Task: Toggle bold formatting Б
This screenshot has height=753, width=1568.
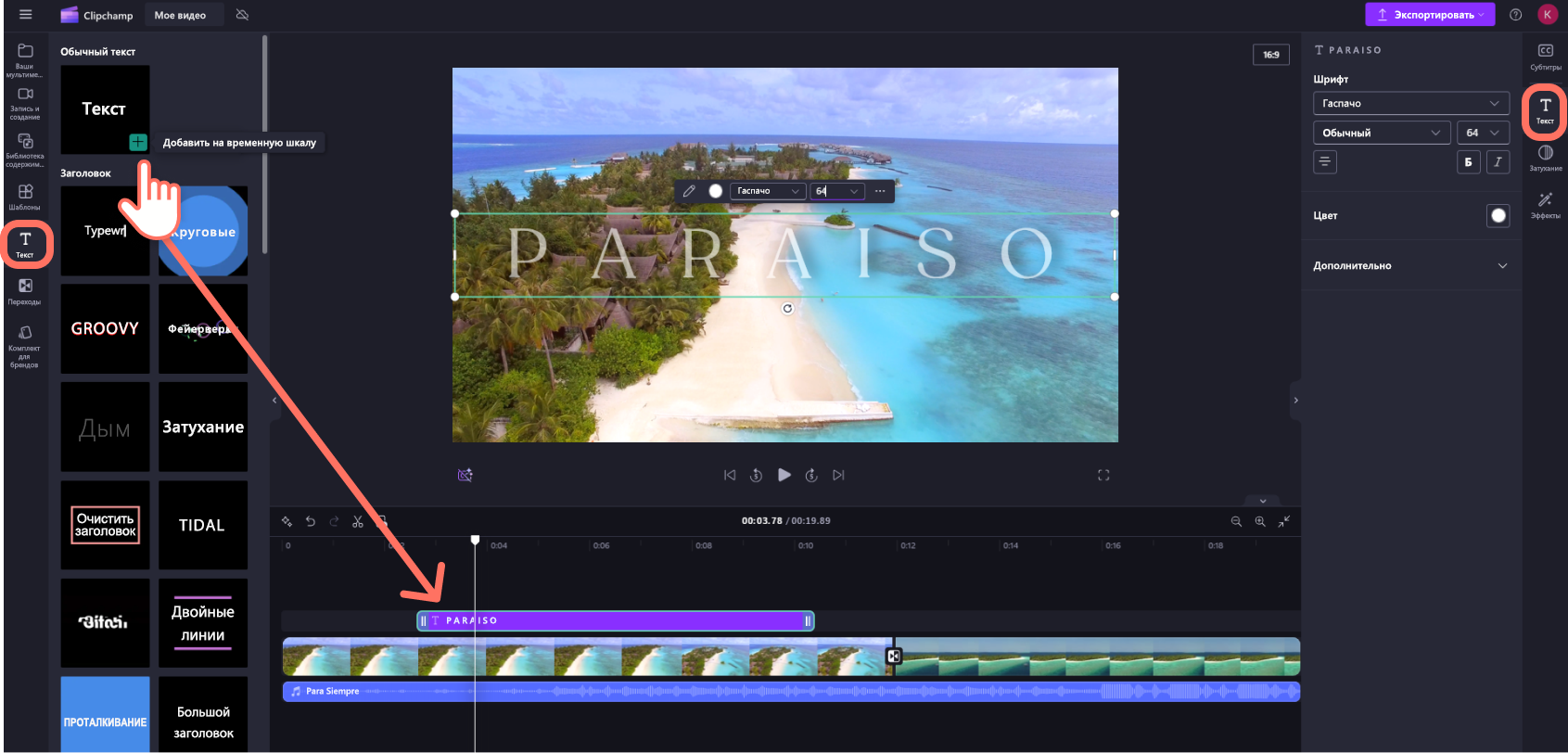Action: 1468,161
